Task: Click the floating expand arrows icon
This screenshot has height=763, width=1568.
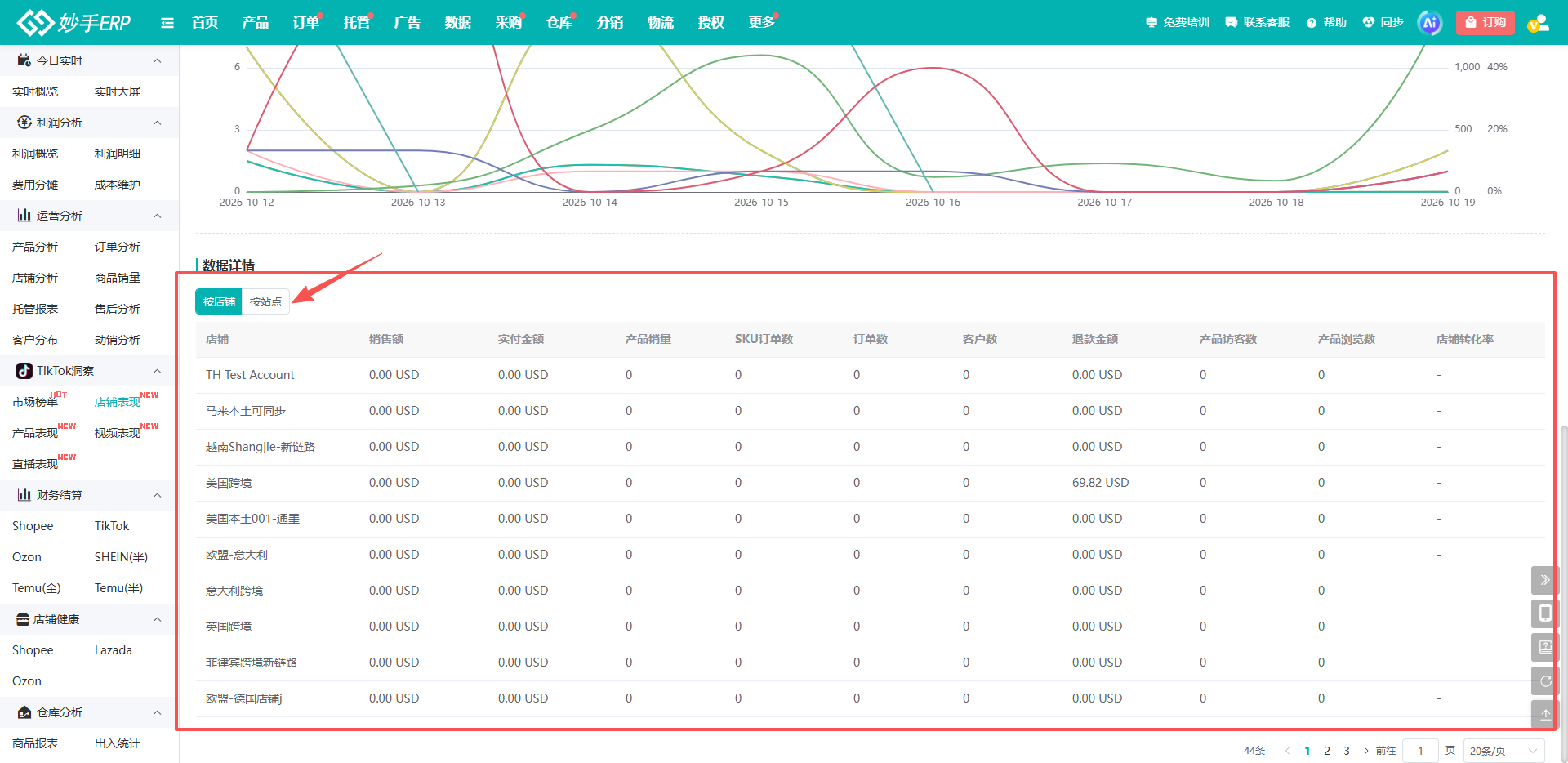Action: 1545,580
